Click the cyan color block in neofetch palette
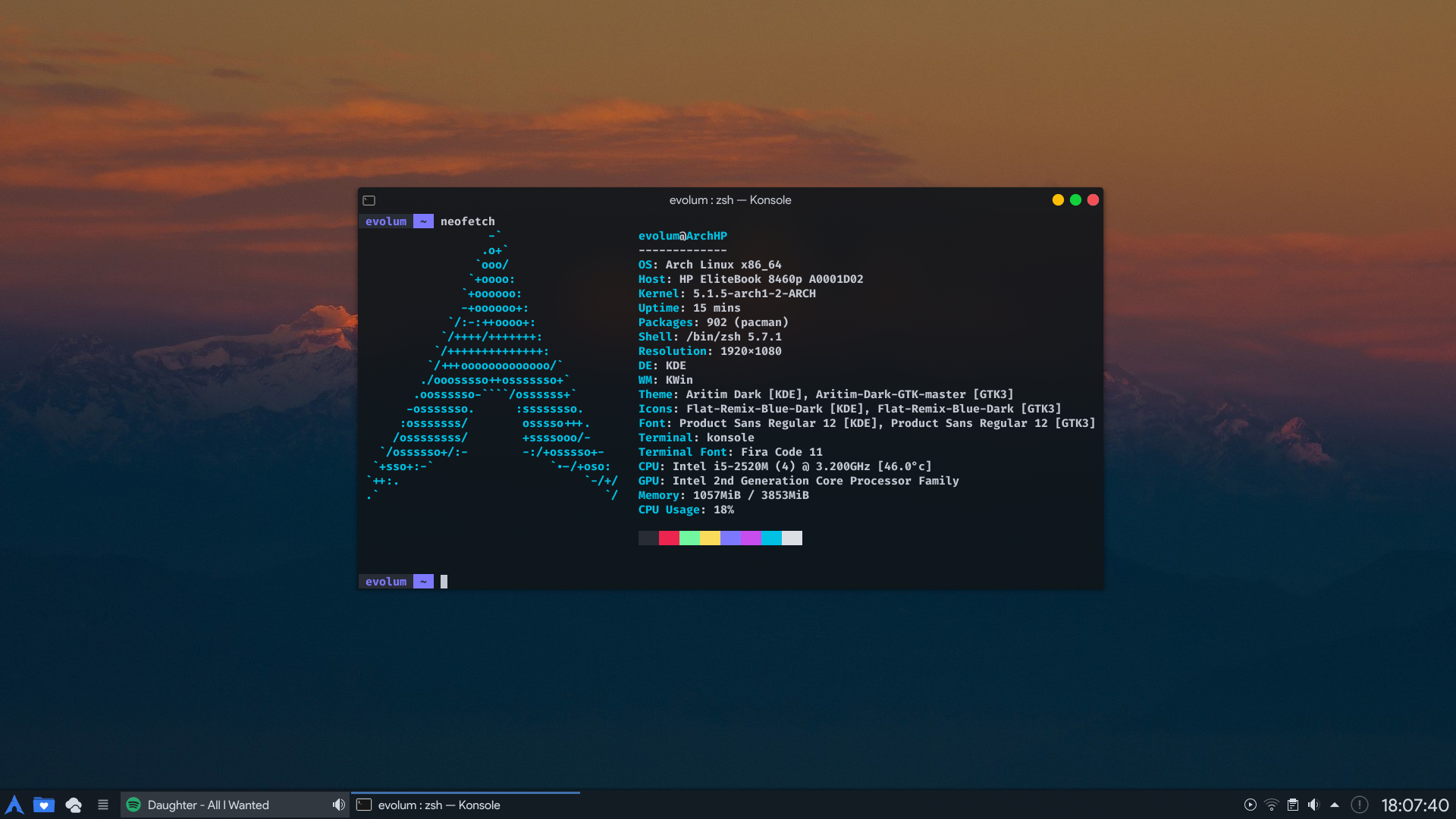The image size is (1456, 819). (x=771, y=538)
